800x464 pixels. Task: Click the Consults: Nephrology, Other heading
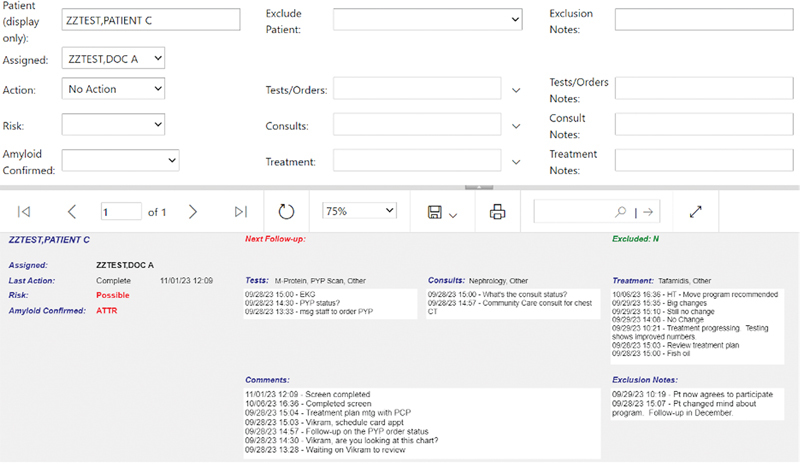coord(478,281)
